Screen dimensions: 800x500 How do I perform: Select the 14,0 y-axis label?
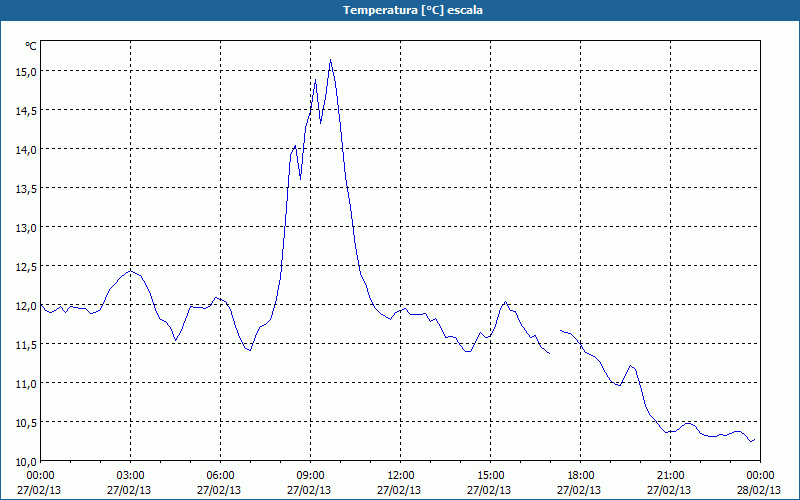click(26, 150)
